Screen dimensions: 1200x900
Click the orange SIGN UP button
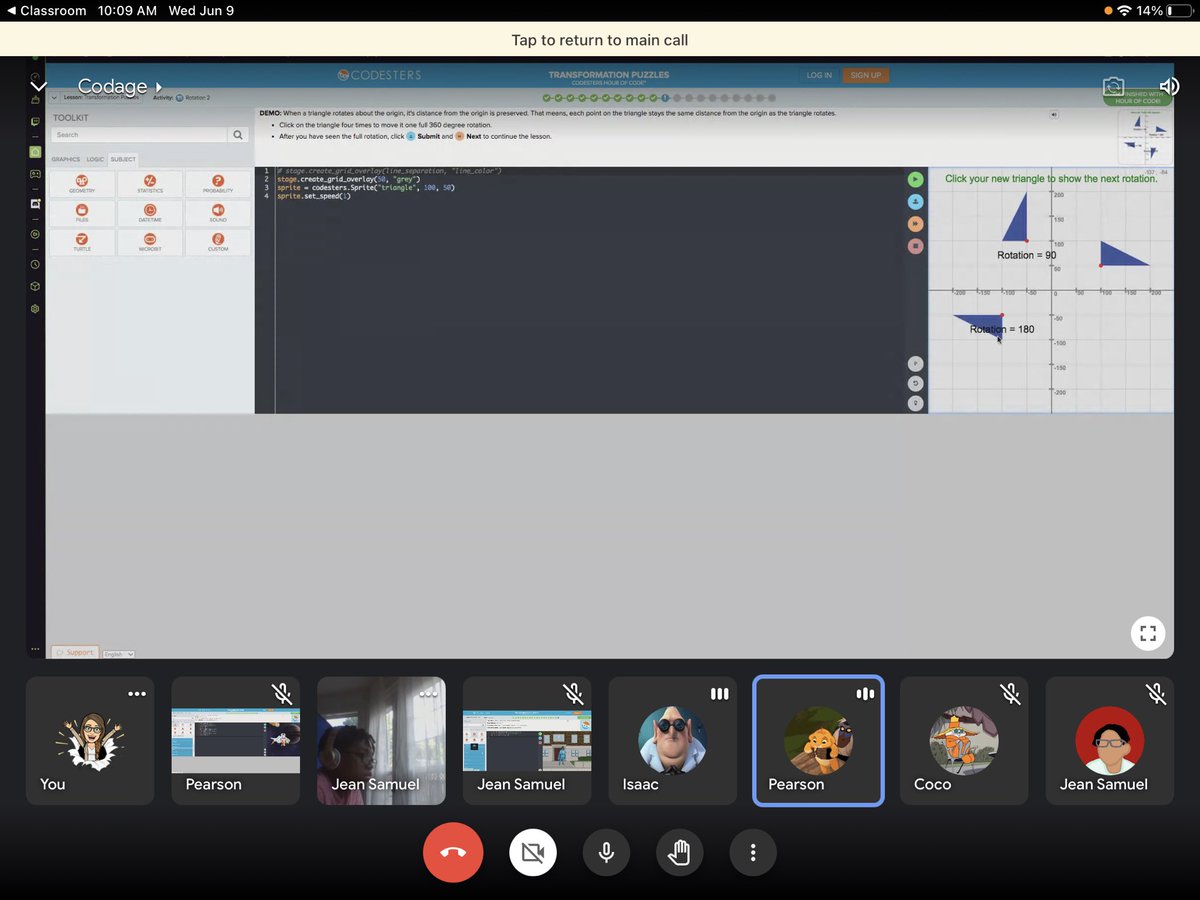pyautogui.click(x=865, y=75)
